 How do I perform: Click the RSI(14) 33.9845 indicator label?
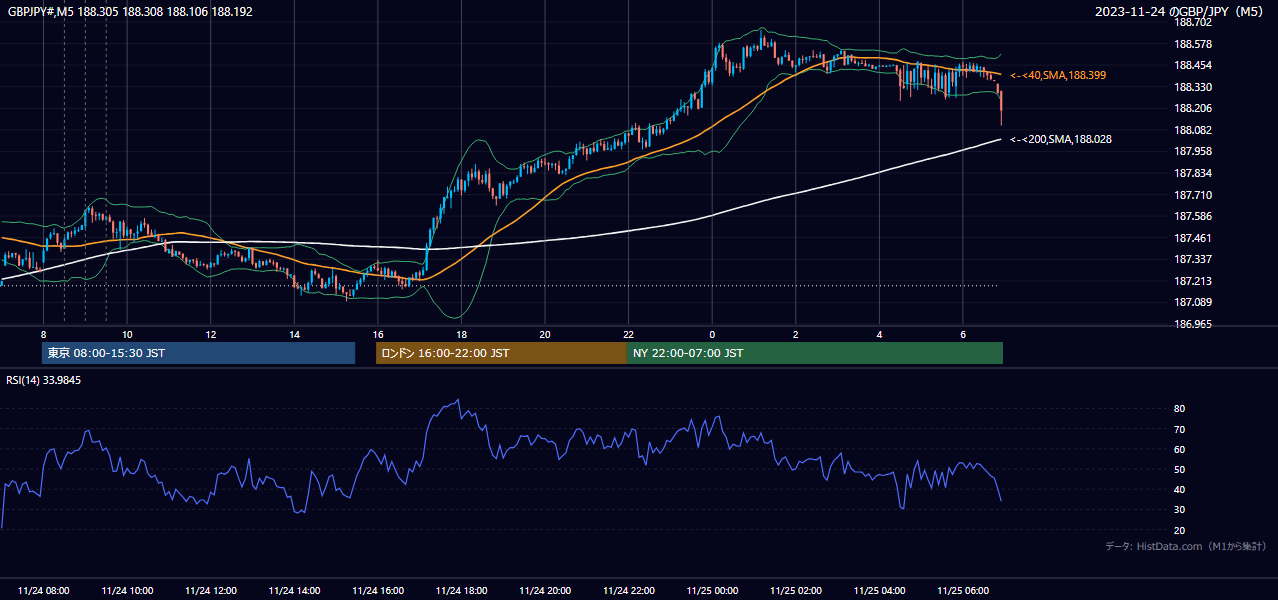pos(44,380)
